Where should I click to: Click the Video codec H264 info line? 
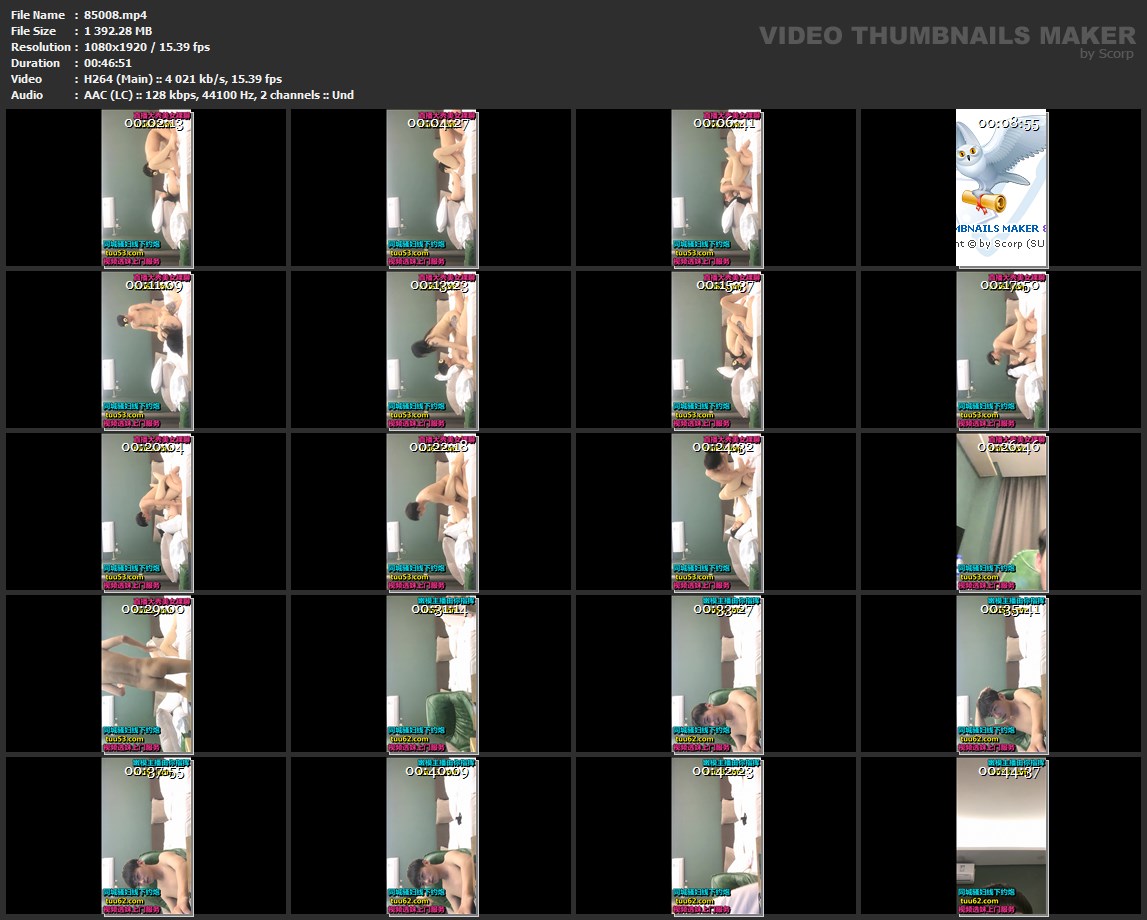tap(182, 79)
